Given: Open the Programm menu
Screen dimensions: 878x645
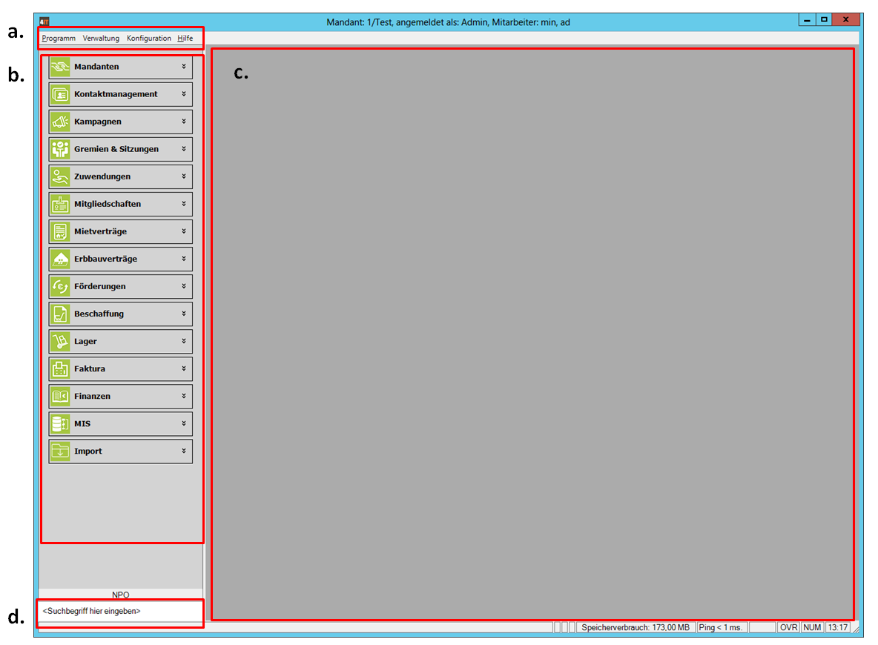Looking at the screenshot, I should coord(57,38).
